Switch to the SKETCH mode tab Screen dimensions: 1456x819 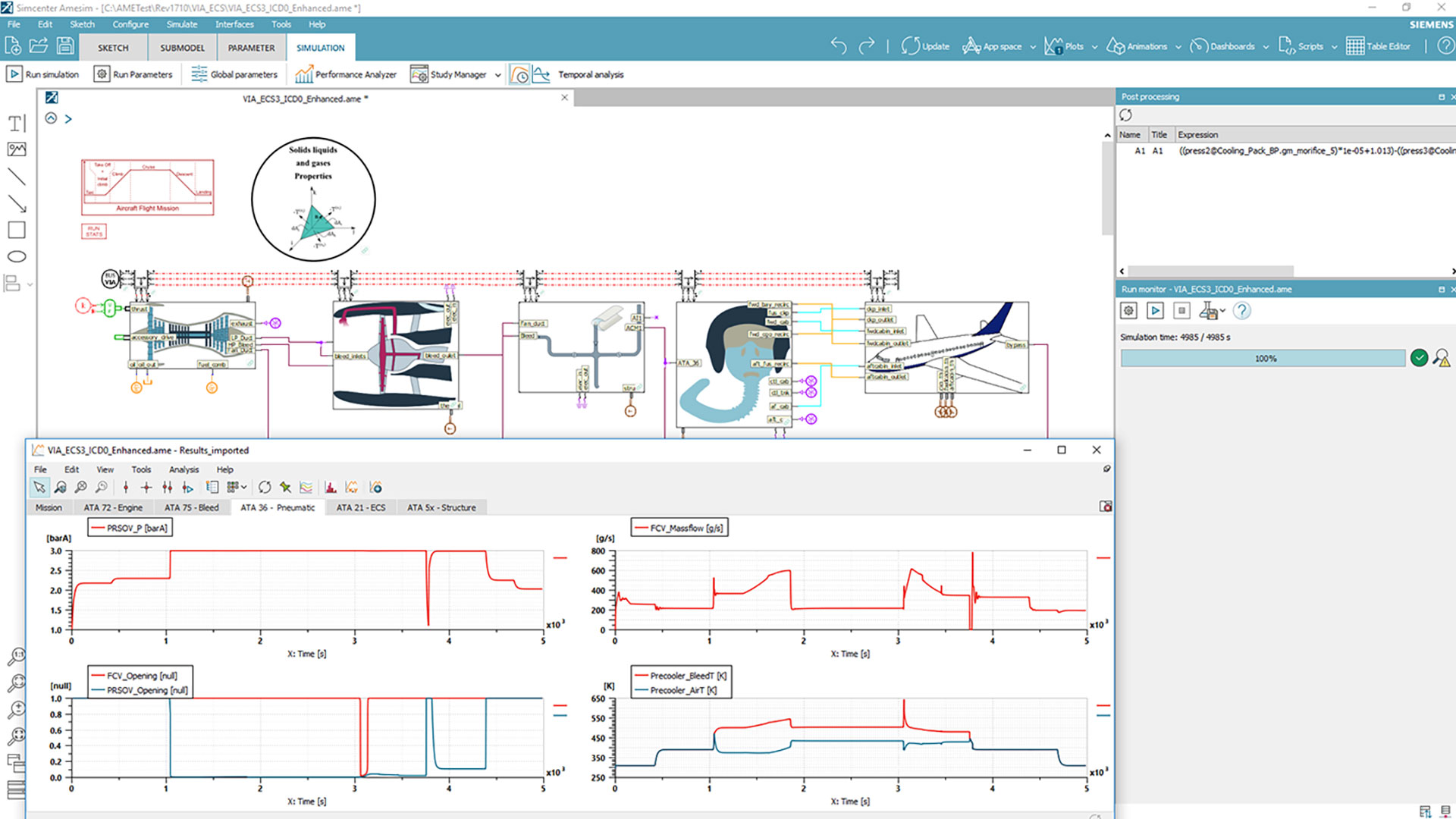click(113, 47)
